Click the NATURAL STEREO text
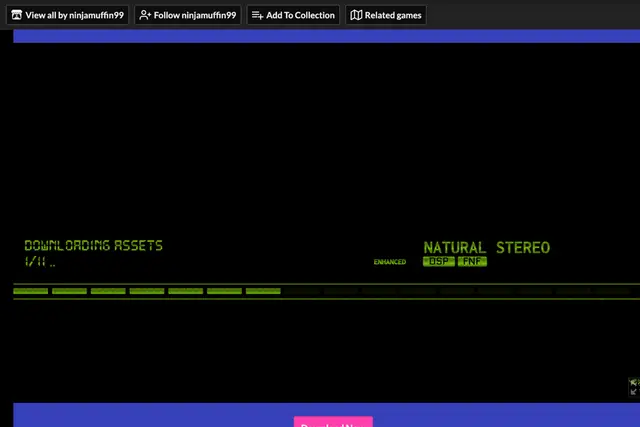This screenshot has width=640, height=427. coord(487,247)
